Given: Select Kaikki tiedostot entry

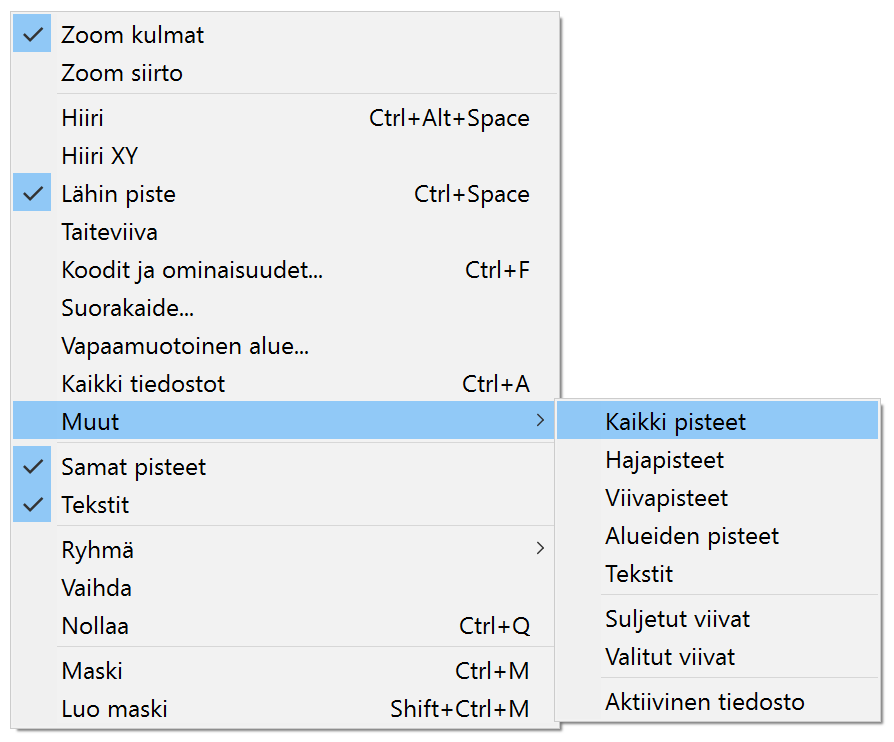Looking at the screenshot, I should click(x=143, y=384).
